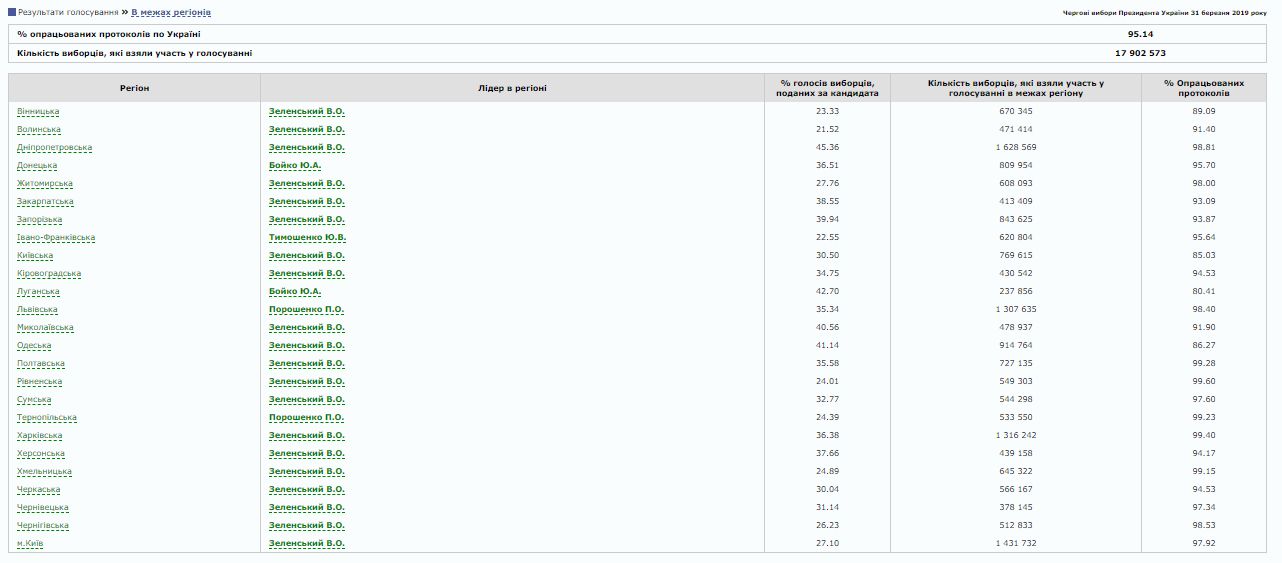Viewport: 1282px width, 563px height.
Task: Click Порошенко П.О. in the Тернопільська row
Action: pyautogui.click(x=306, y=417)
